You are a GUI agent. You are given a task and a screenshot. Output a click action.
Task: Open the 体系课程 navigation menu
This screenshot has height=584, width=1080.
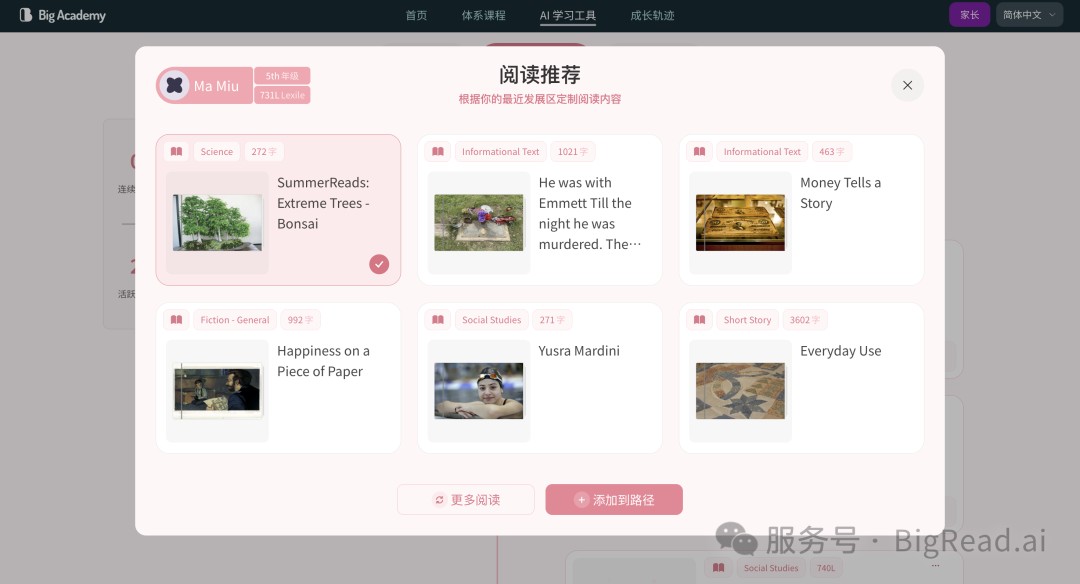pyautogui.click(x=484, y=15)
